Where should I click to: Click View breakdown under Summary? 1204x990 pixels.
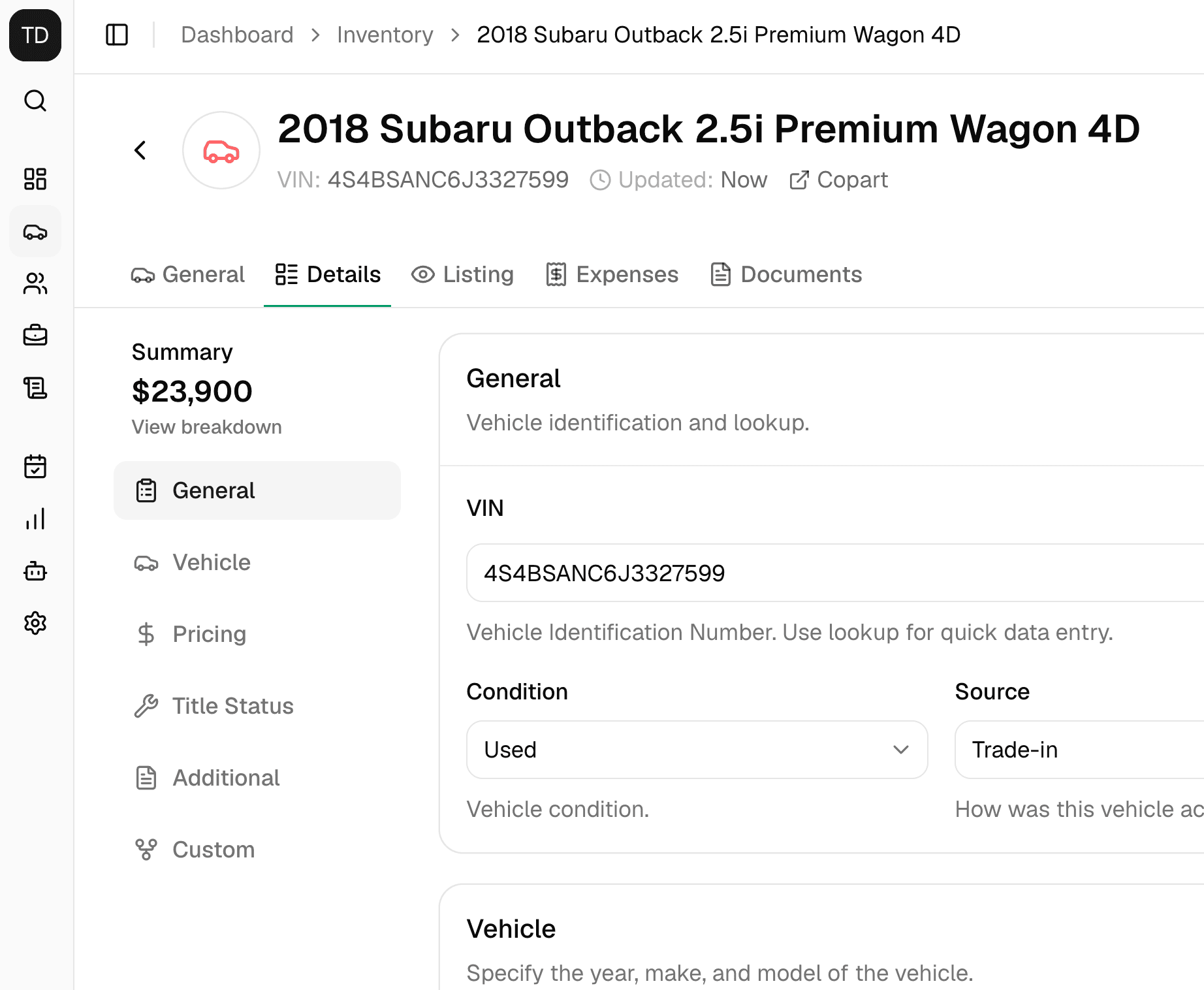(x=207, y=427)
